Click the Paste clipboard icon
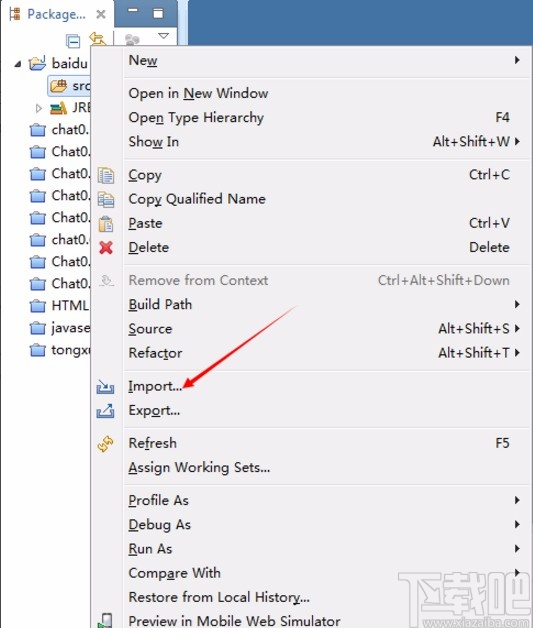This screenshot has width=533, height=628. tap(106, 224)
